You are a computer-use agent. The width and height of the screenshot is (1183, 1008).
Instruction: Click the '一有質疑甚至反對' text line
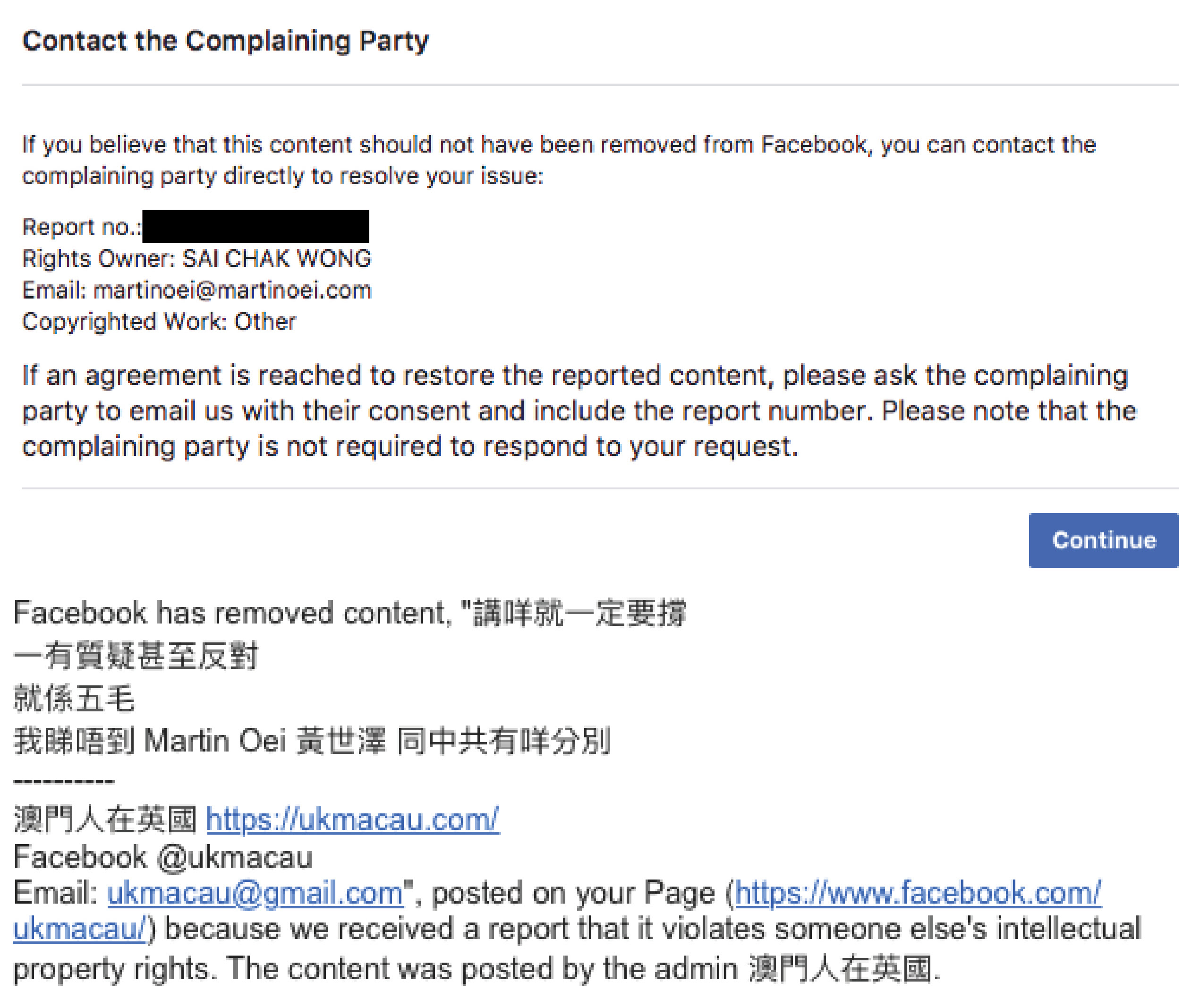coord(136,655)
